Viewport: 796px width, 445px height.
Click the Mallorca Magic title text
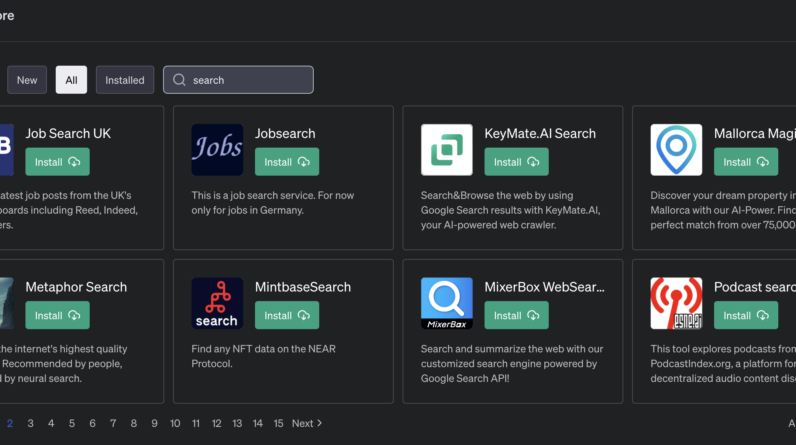click(755, 133)
